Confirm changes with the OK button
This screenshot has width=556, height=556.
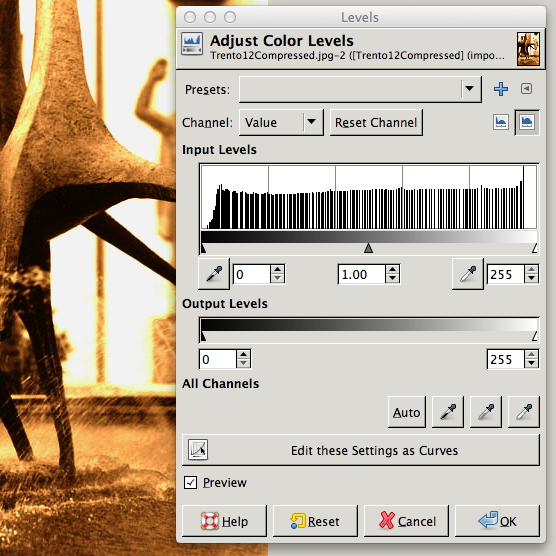pos(497,521)
